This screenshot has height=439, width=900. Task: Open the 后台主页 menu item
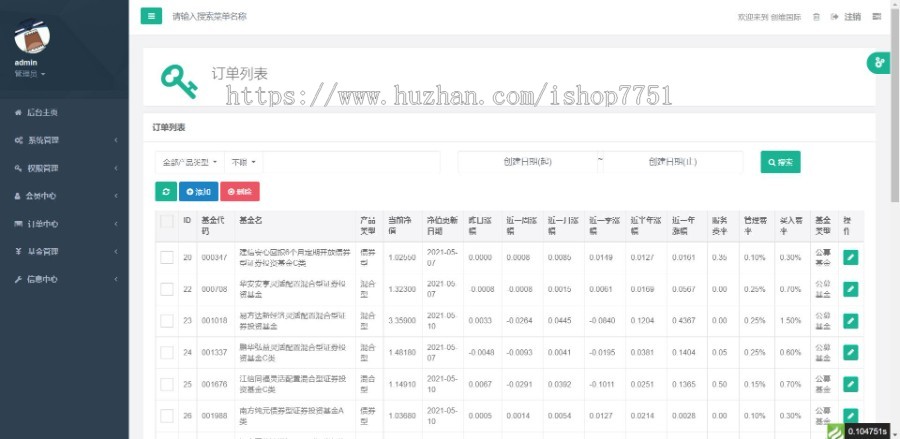(x=64, y=112)
